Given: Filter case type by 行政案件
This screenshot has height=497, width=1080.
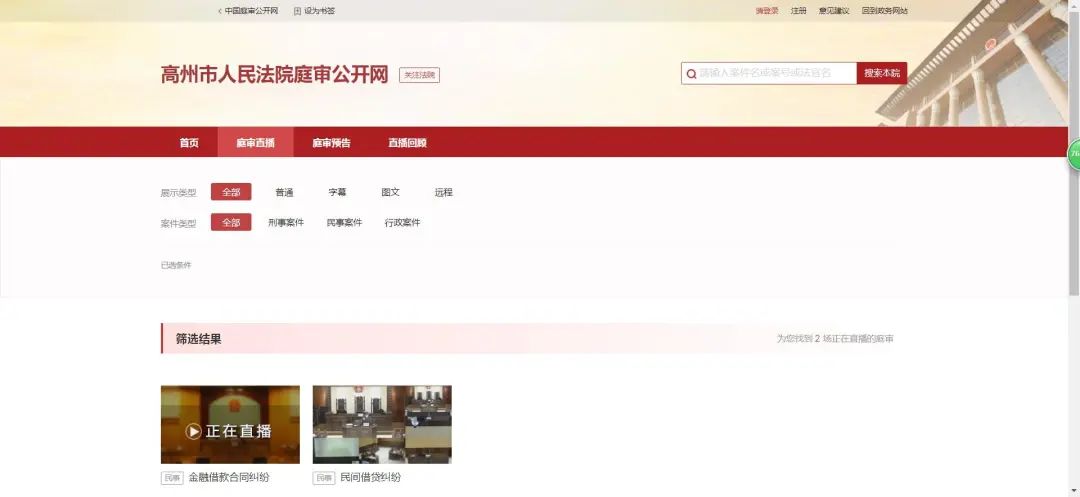Looking at the screenshot, I should pyautogui.click(x=402, y=222).
